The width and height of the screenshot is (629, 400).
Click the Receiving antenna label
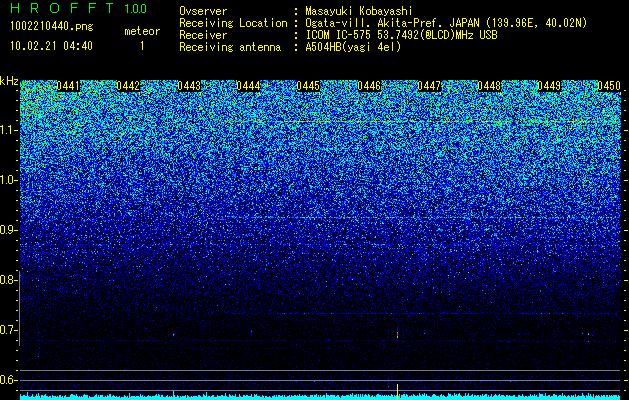click(230, 47)
